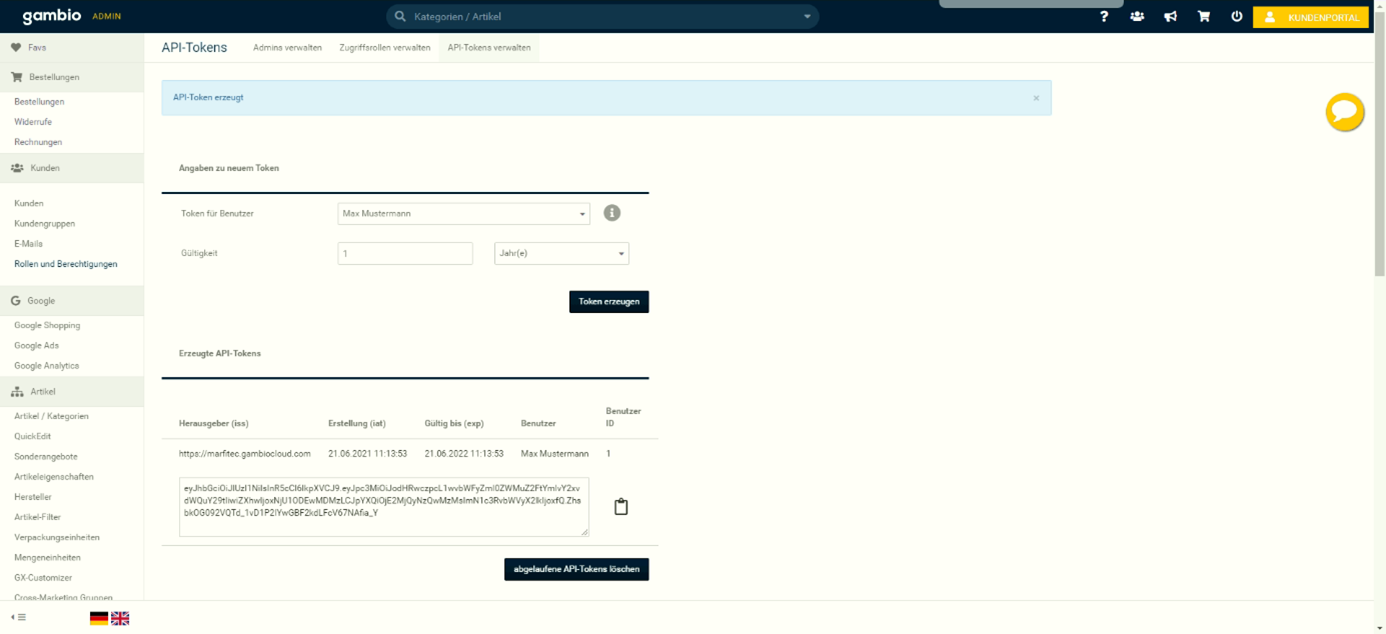Open the yellow chat bubble icon
The image size is (1386, 634).
tap(1344, 111)
